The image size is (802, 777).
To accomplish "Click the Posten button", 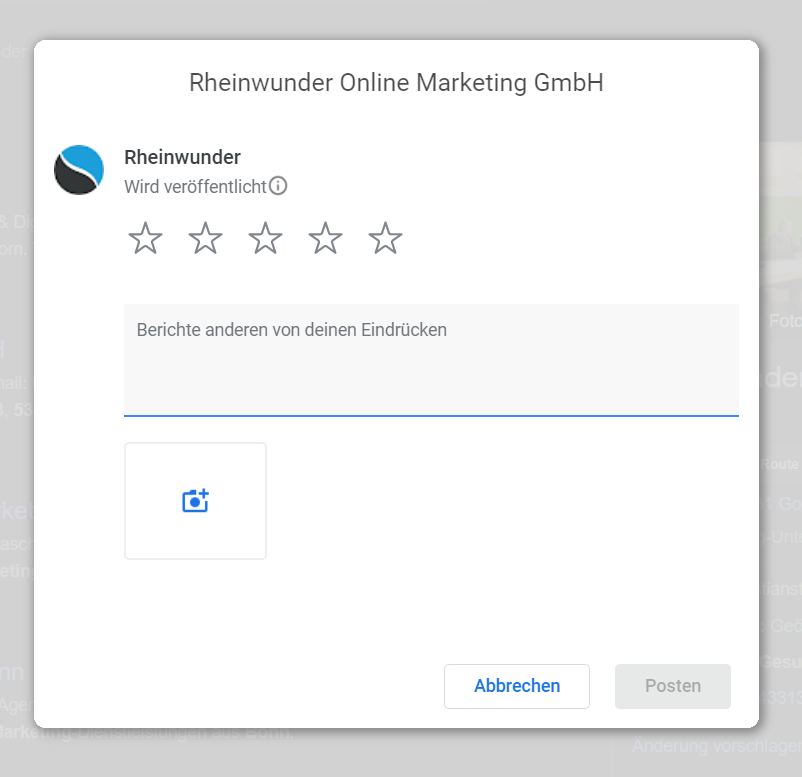I will pos(673,686).
